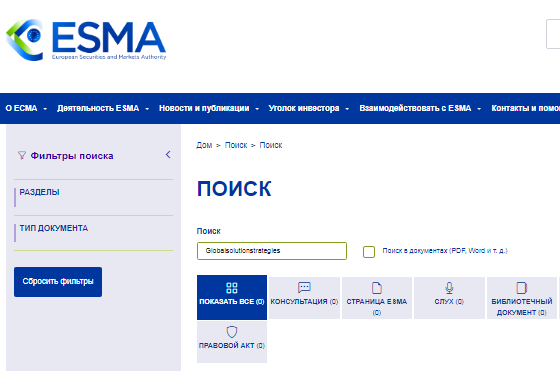Click the filter funnel icon
This screenshot has height=371, width=560.
[x=22, y=155]
